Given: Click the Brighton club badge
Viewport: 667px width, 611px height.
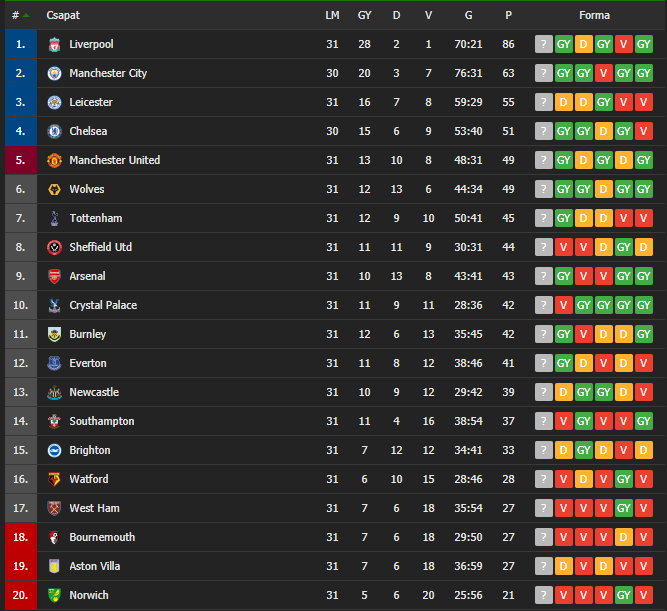Looking at the screenshot, I should pos(54,450).
